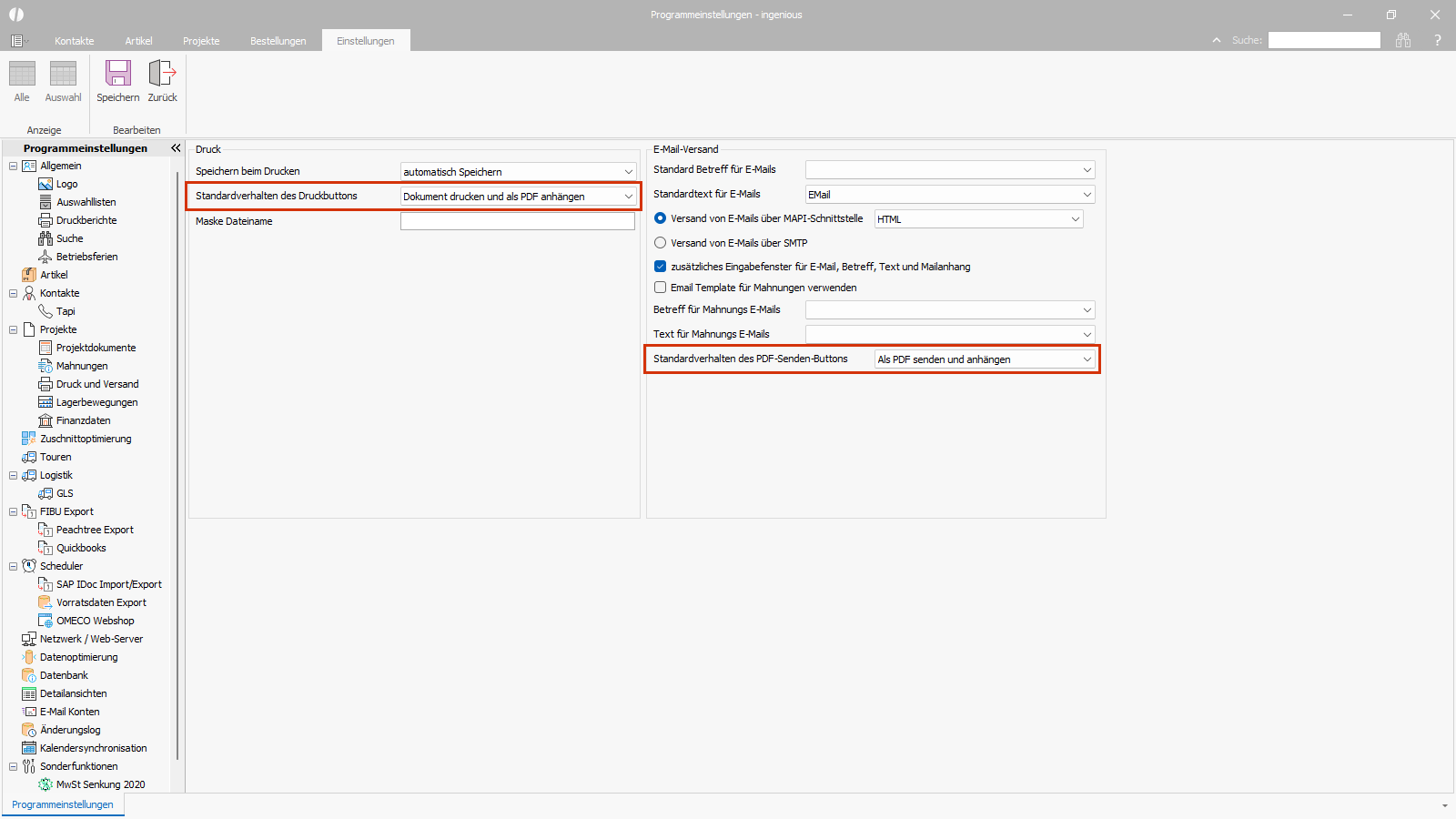Collapse the Projekte tree node
This screenshot has width=1456, height=819.
13,329
